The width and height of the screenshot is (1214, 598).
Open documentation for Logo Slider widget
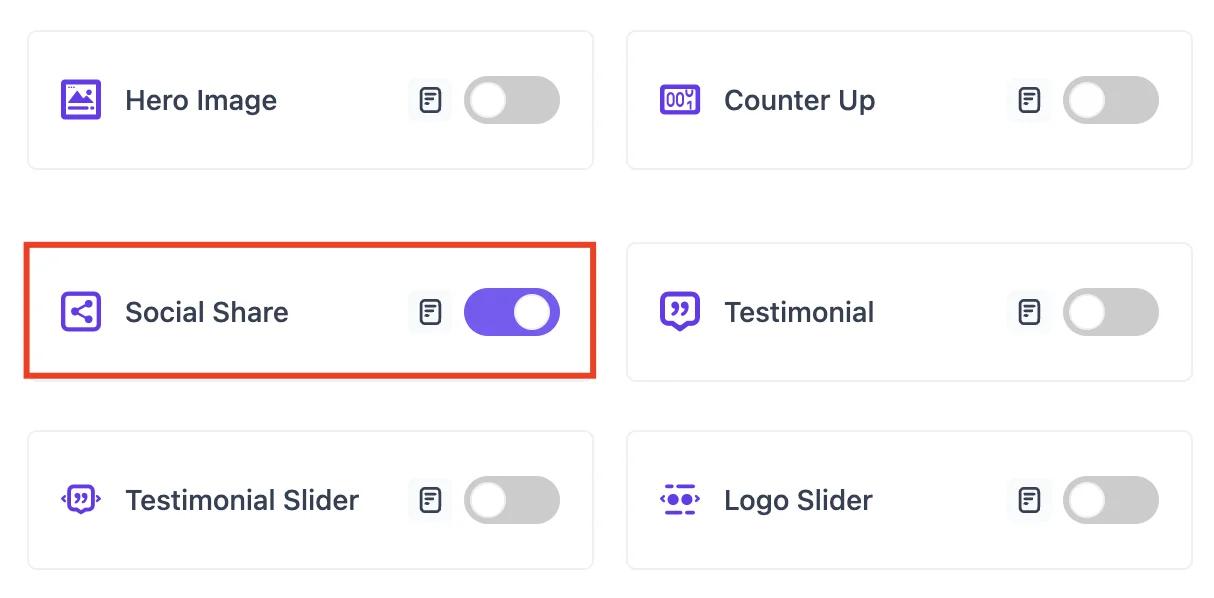point(1028,500)
